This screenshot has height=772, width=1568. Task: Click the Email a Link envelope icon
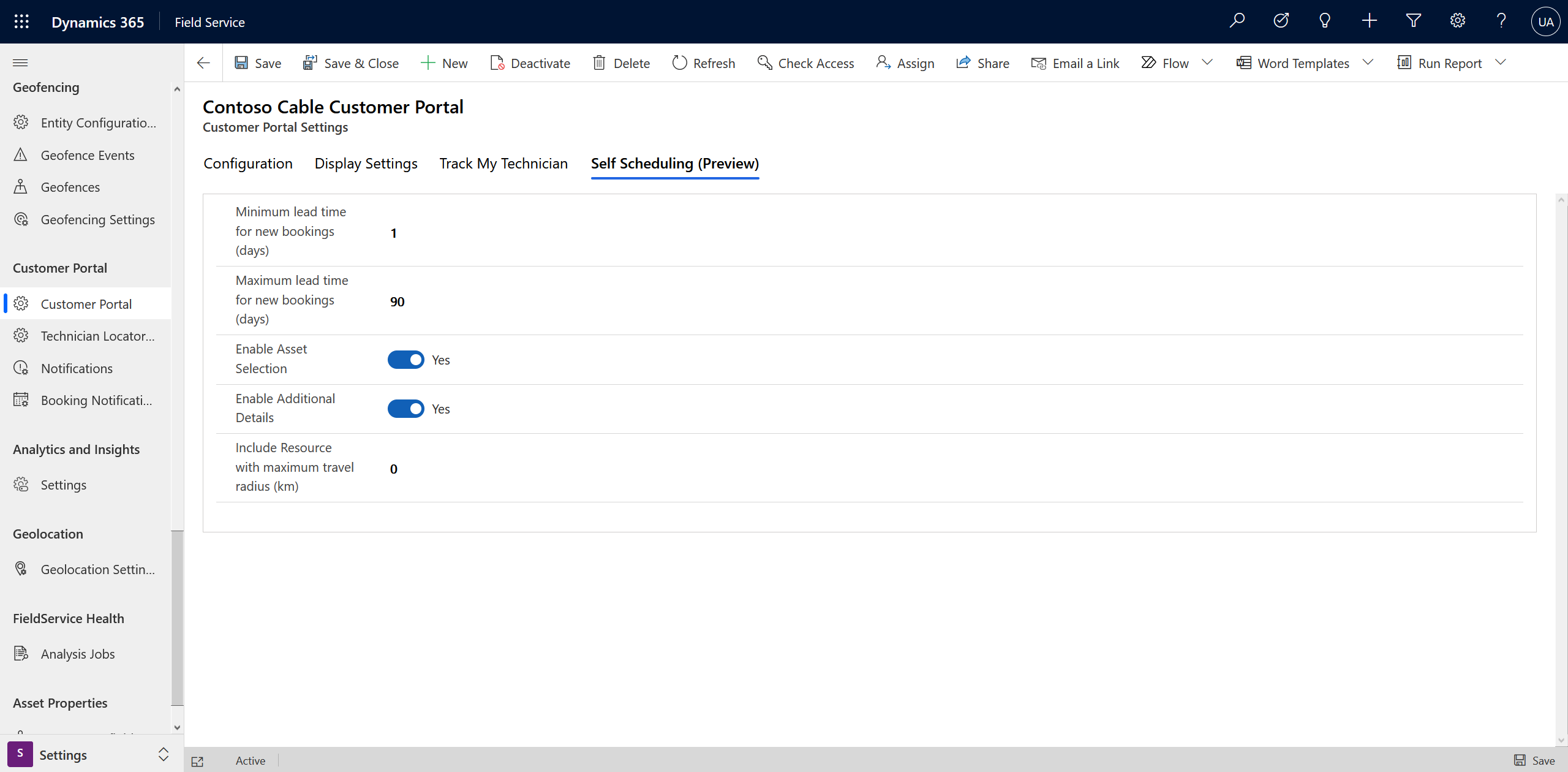click(x=1039, y=63)
